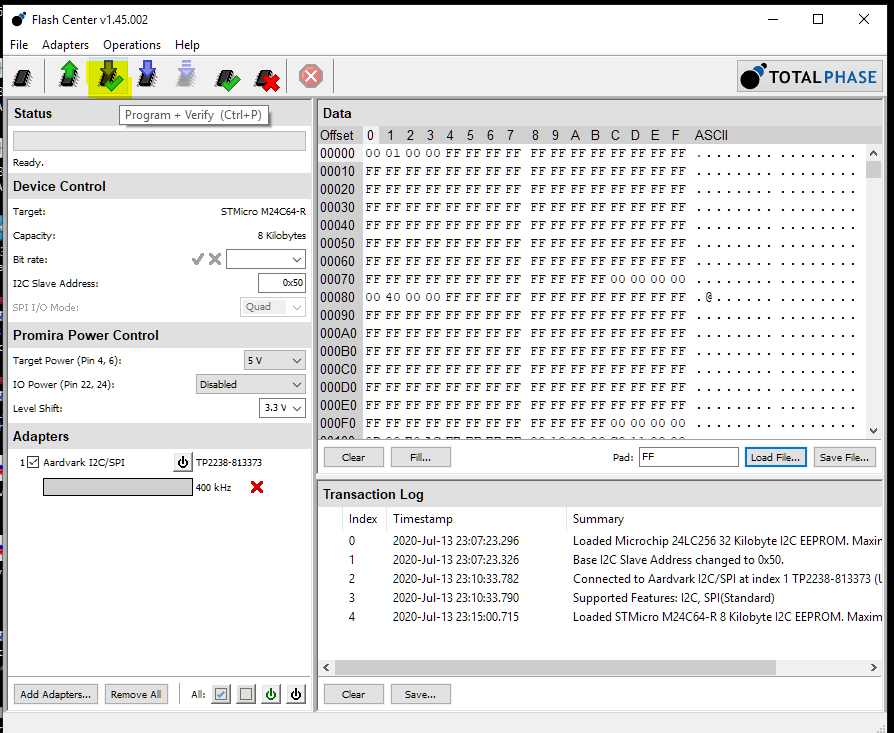Click the Program + Verify toolbar icon
This screenshot has height=733, width=894.
pyautogui.click(x=108, y=76)
